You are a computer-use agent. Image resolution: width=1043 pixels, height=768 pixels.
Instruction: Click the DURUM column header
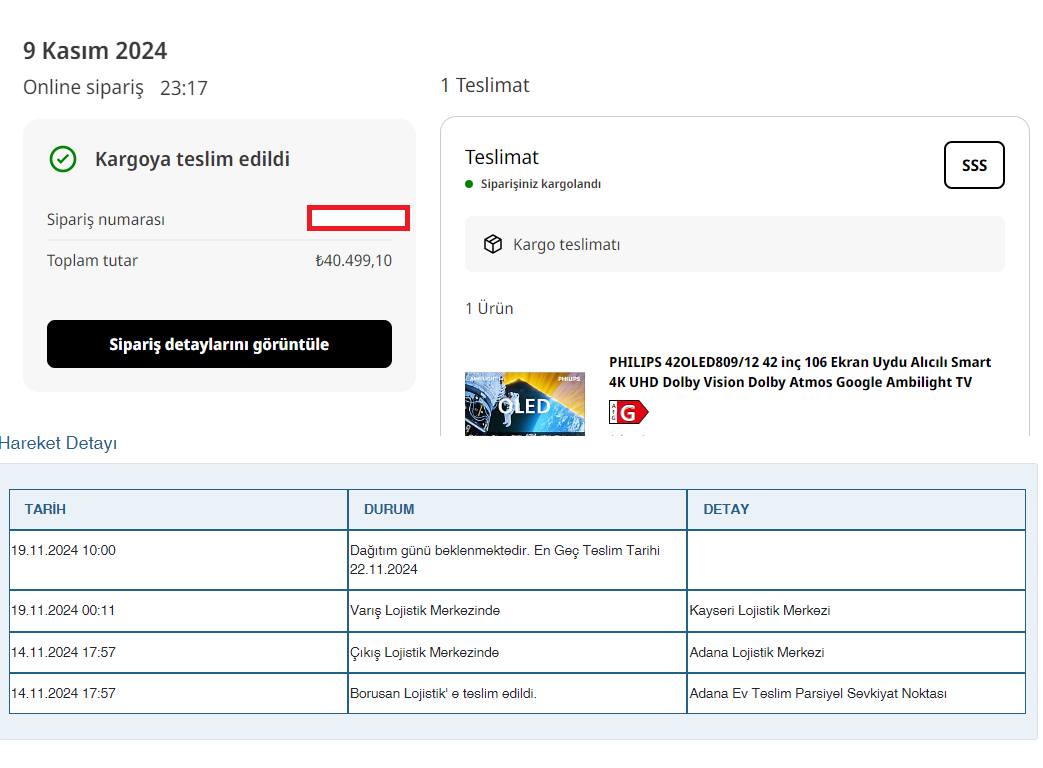(x=517, y=509)
